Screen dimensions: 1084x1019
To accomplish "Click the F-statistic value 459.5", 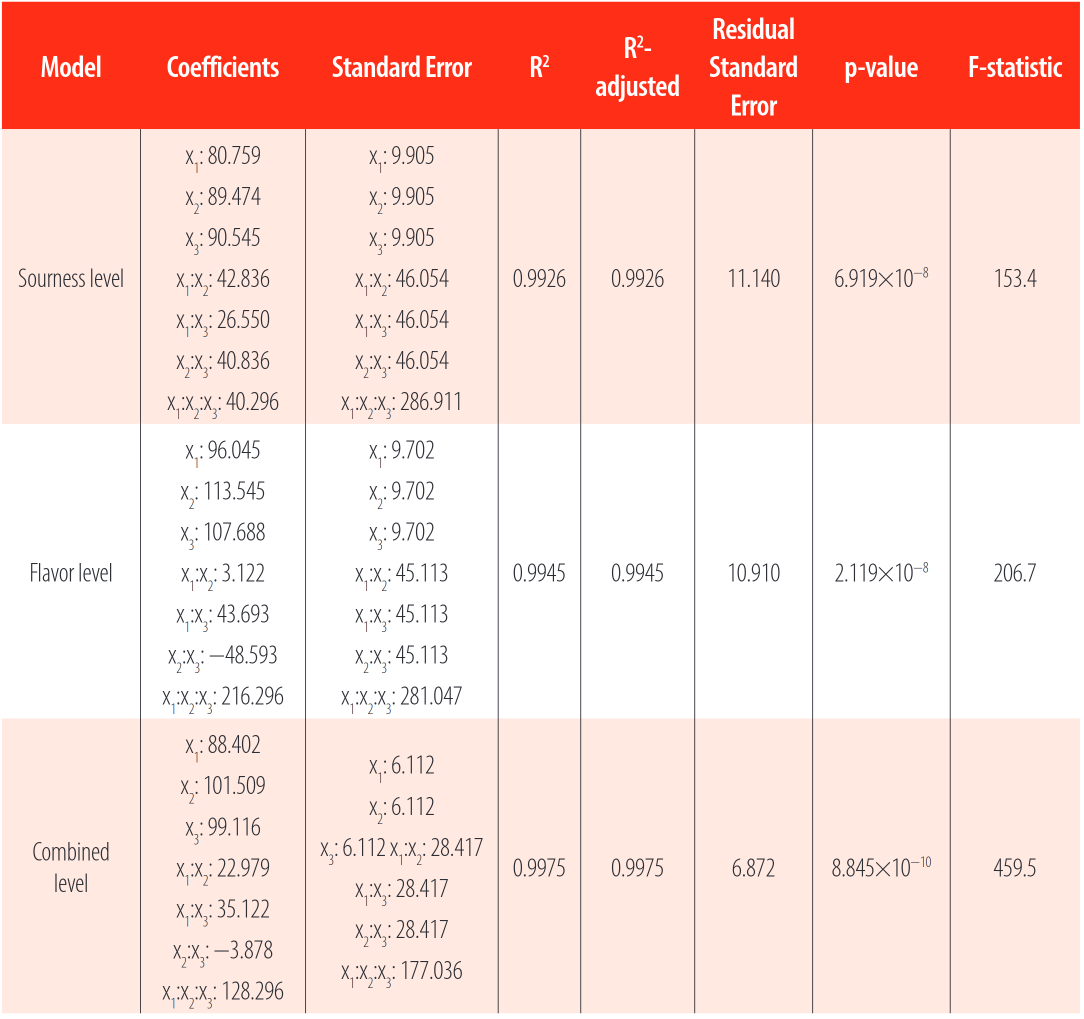I will [x=1014, y=868].
